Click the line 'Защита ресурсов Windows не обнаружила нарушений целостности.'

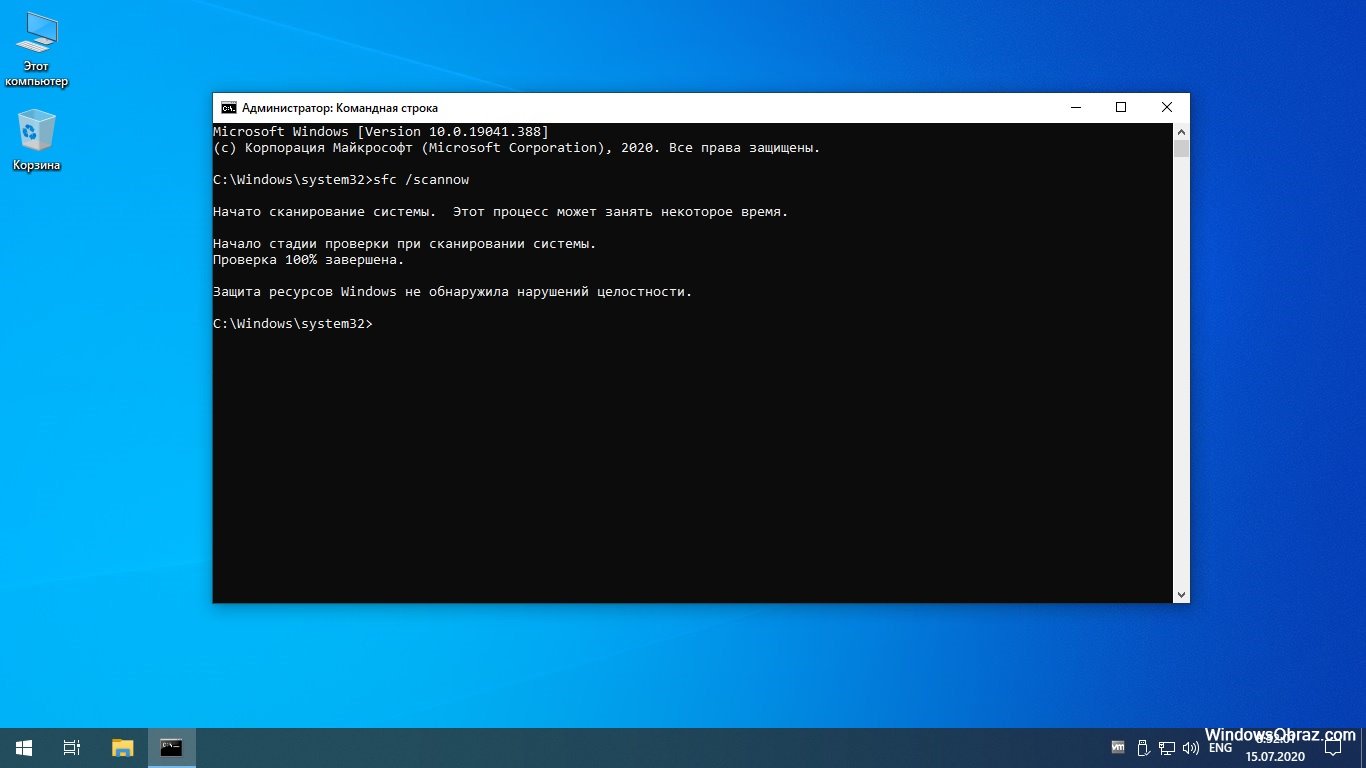tap(453, 292)
